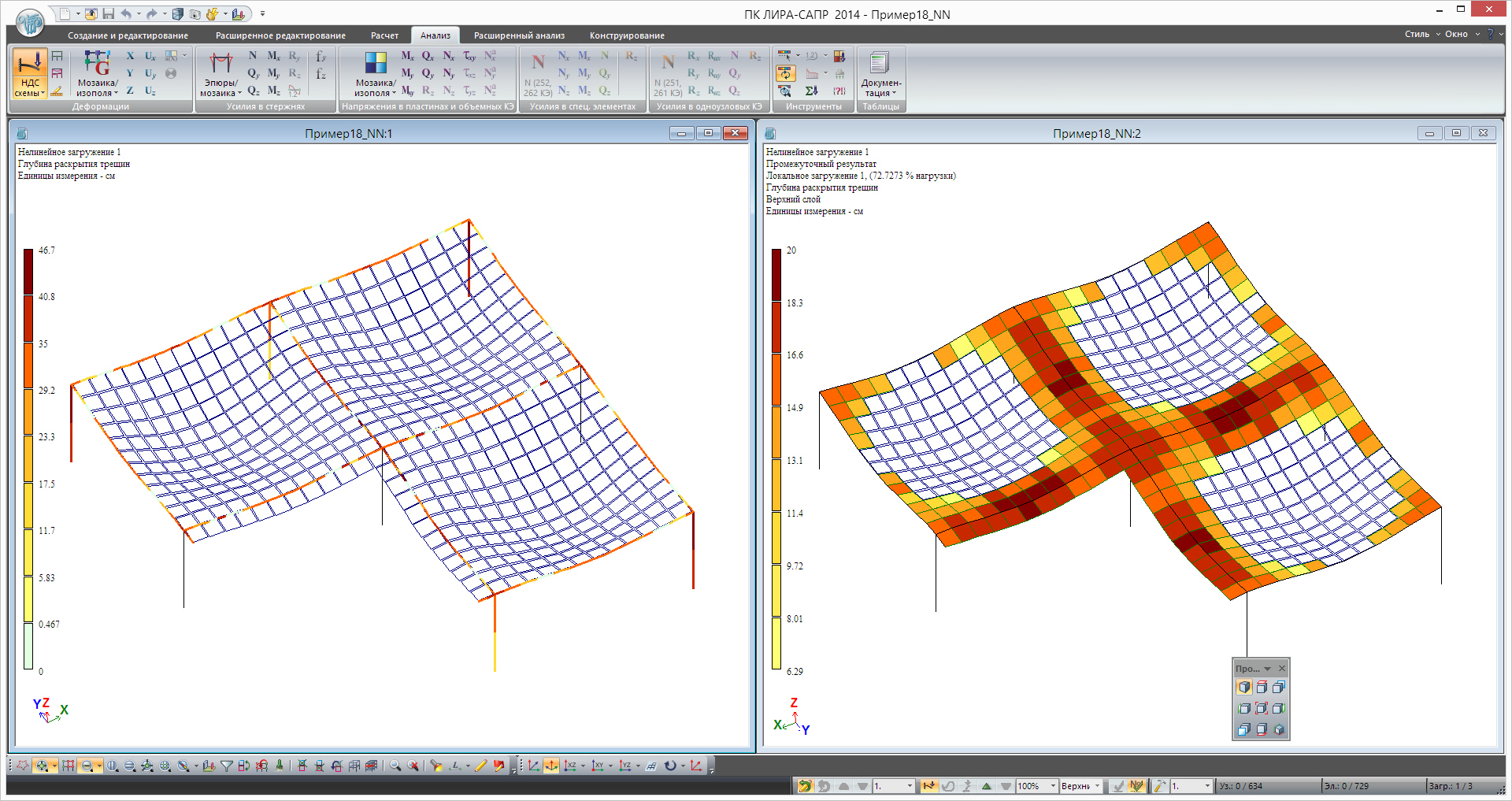The width and height of the screenshot is (1512, 801).
Task: Select the Mx bar moment icon
Action: (273, 56)
